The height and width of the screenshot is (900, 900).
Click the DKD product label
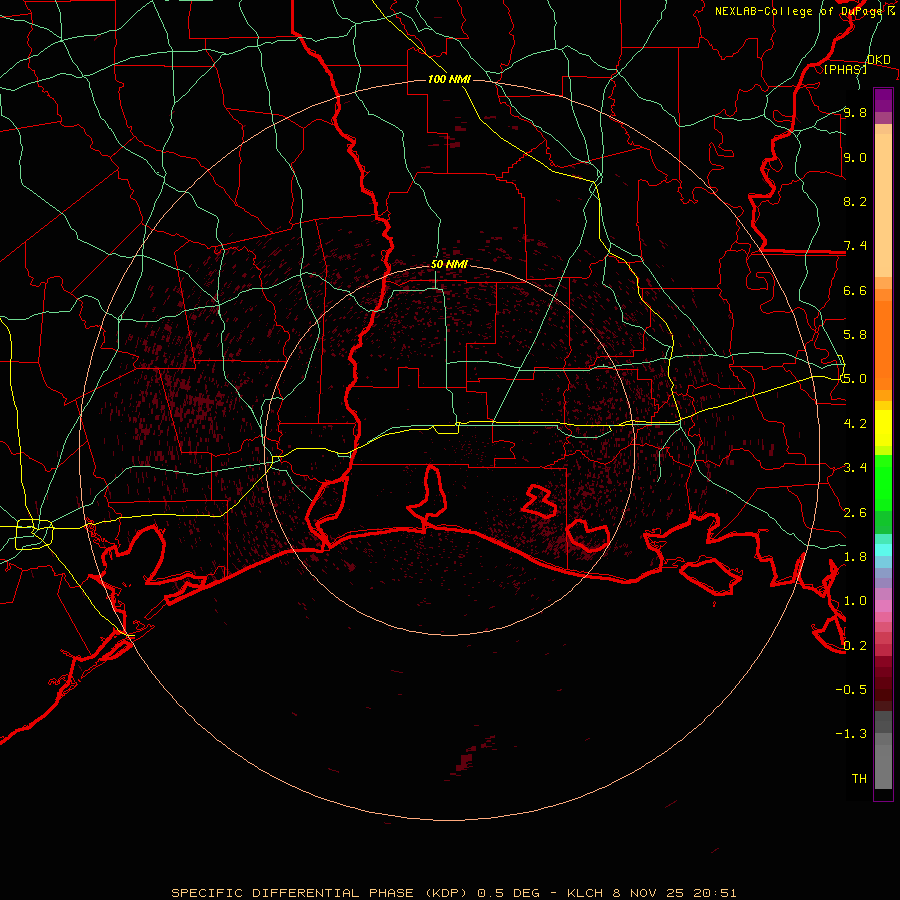[x=879, y=60]
